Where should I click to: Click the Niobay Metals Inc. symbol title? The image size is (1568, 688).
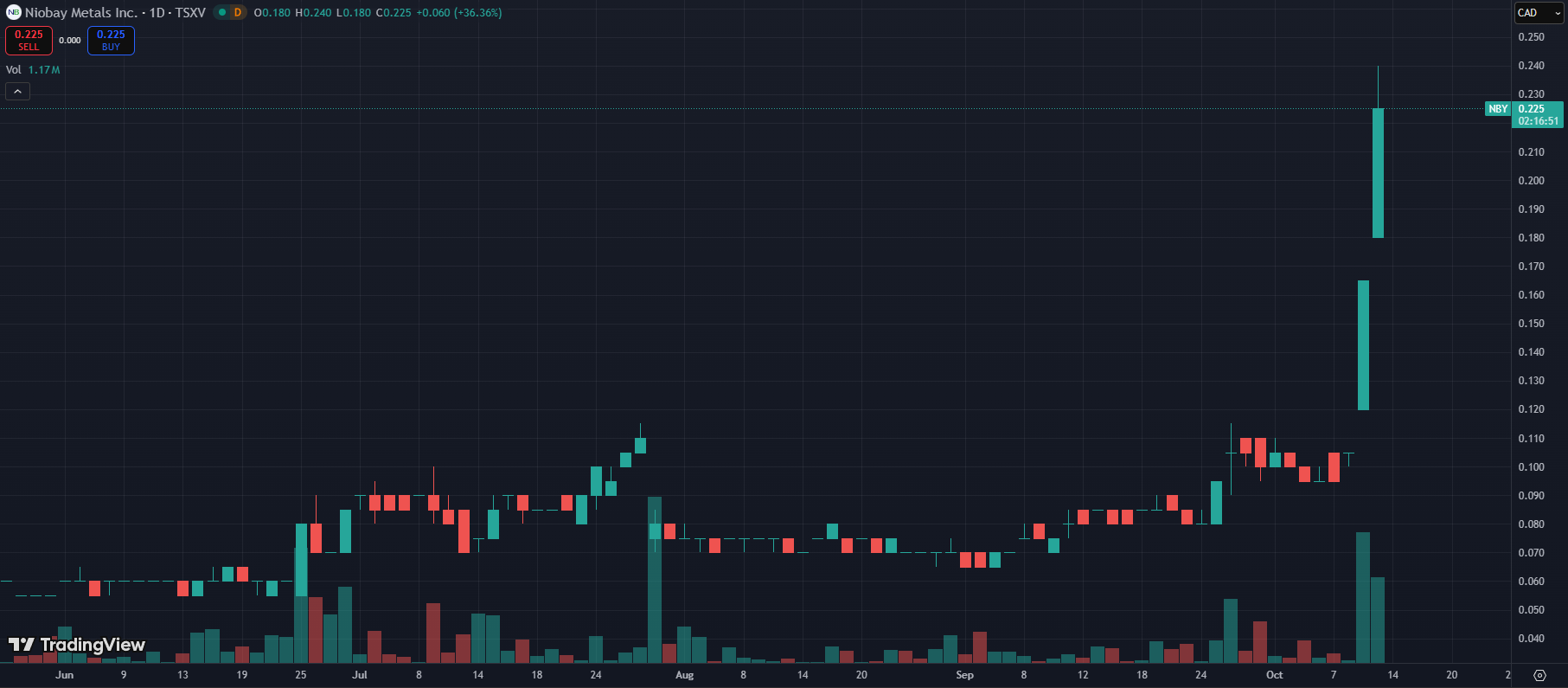pyautogui.click(x=81, y=13)
